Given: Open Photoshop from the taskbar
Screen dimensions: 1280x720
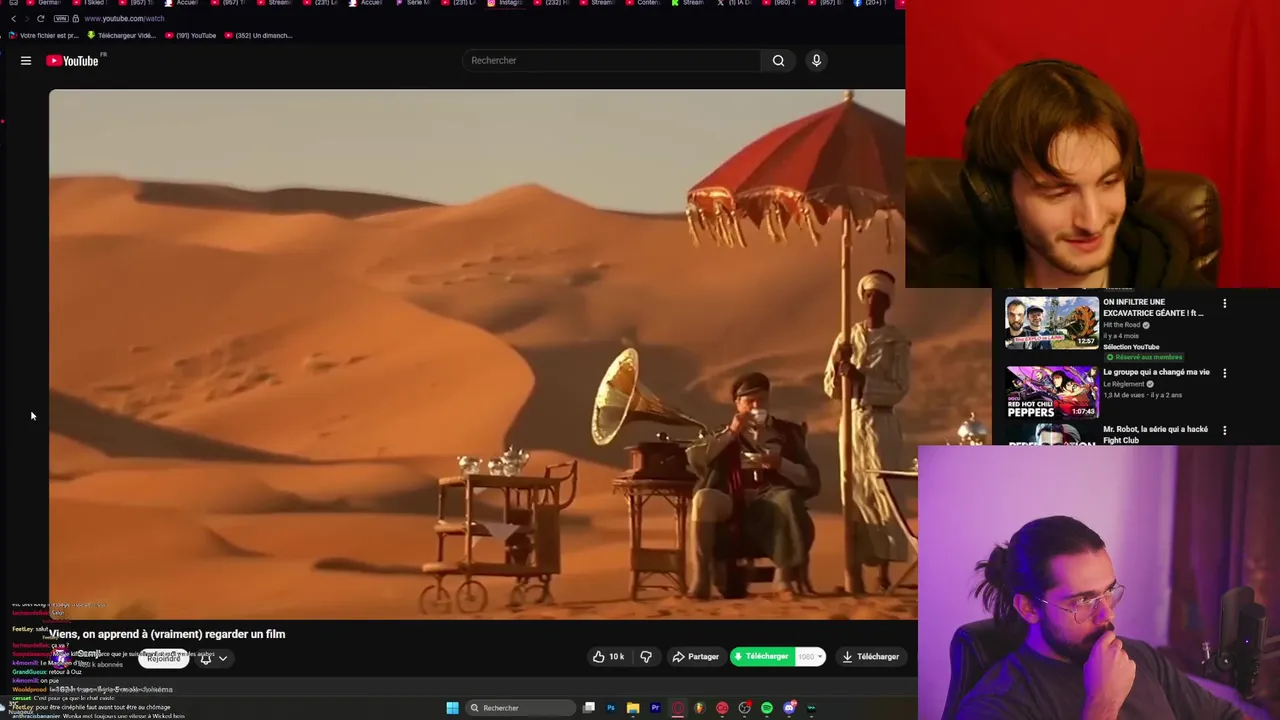Looking at the screenshot, I should [x=611, y=708].
